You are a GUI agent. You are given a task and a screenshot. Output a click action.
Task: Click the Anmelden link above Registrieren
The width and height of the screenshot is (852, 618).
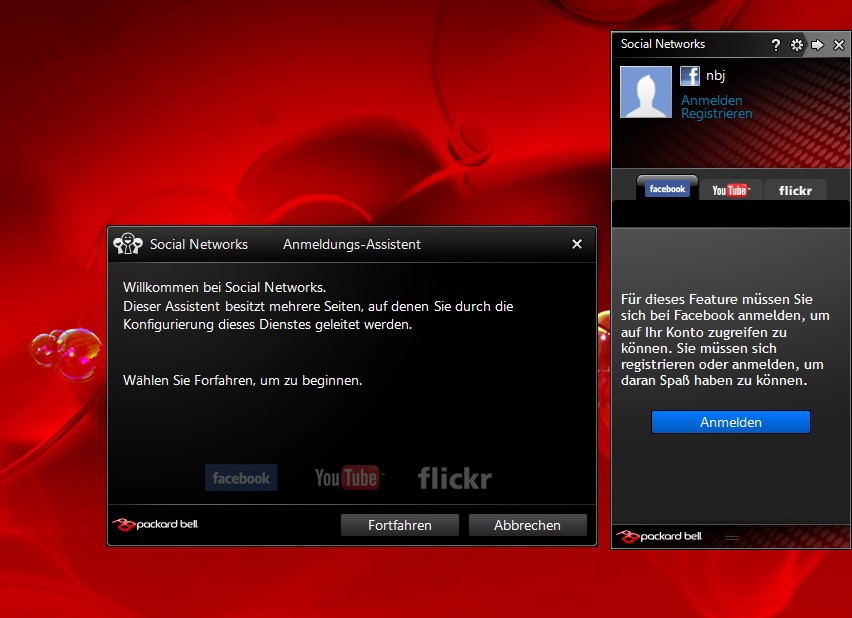pos(711,100)
